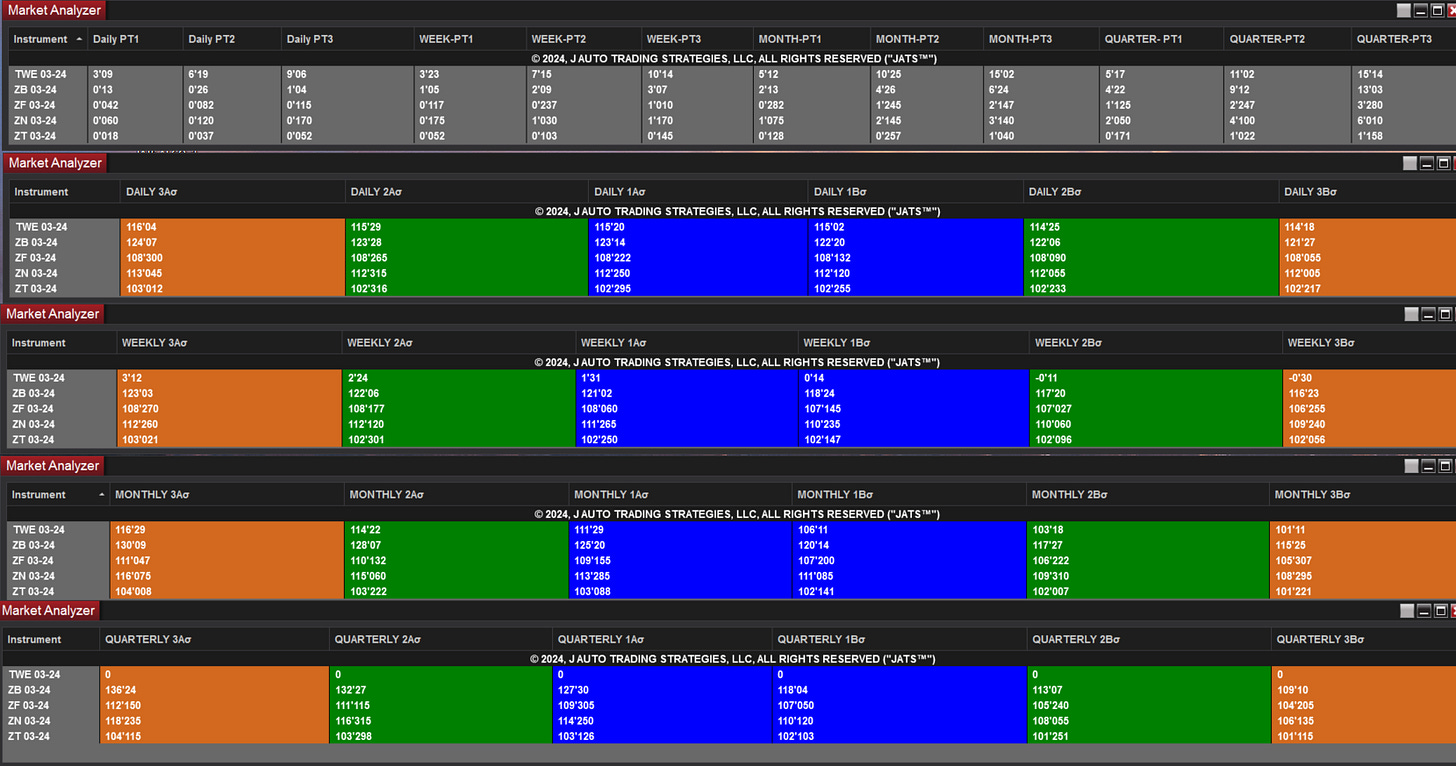Select the MONTHLY 3Aσ column header

tap(227, 495)
